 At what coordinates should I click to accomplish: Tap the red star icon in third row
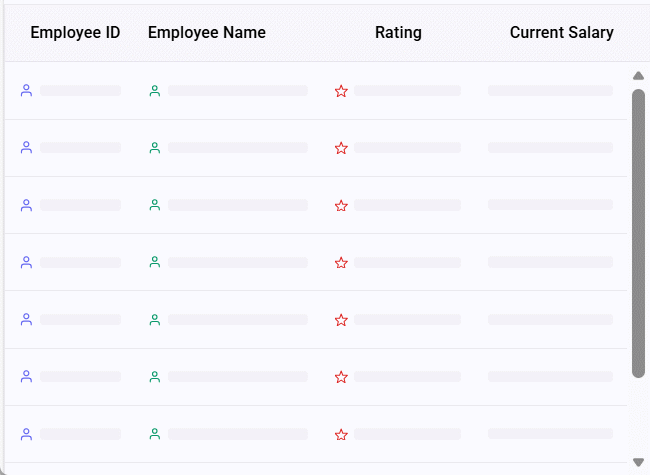[x=341, y=206]
